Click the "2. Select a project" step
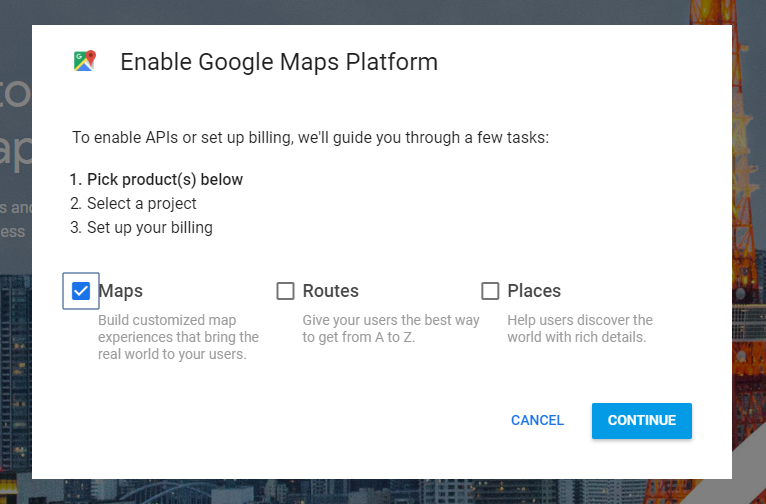 [x=133, y=204]
